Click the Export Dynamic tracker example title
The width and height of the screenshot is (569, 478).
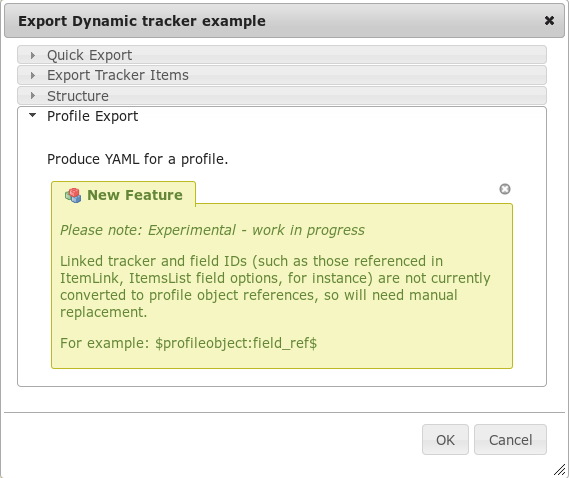click(x=142, y=21)
